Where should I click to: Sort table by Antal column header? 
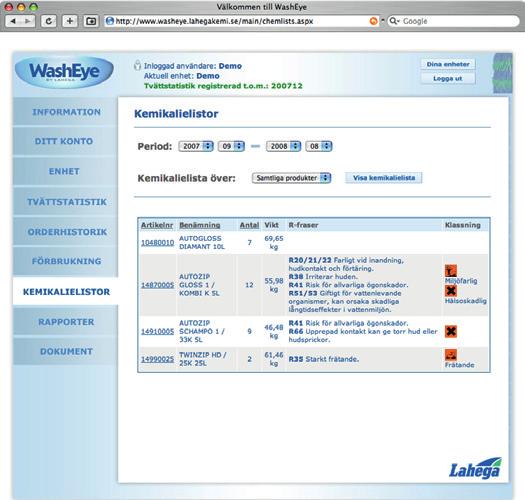[x=249, y=225]
